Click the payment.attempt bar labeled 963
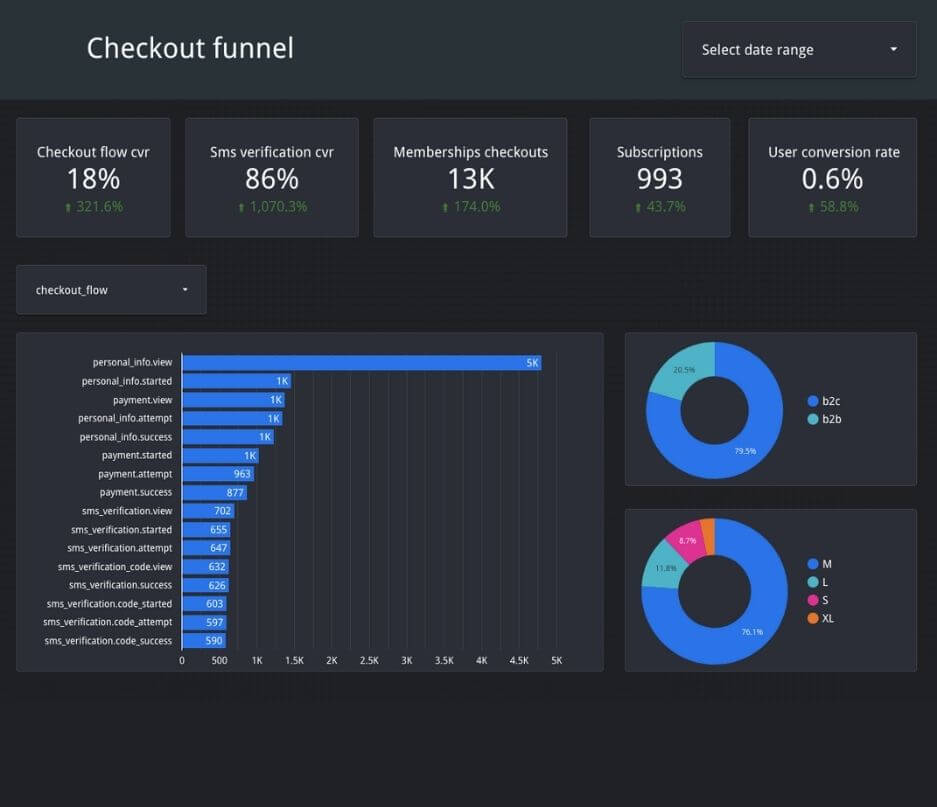 tap(218, 474)
